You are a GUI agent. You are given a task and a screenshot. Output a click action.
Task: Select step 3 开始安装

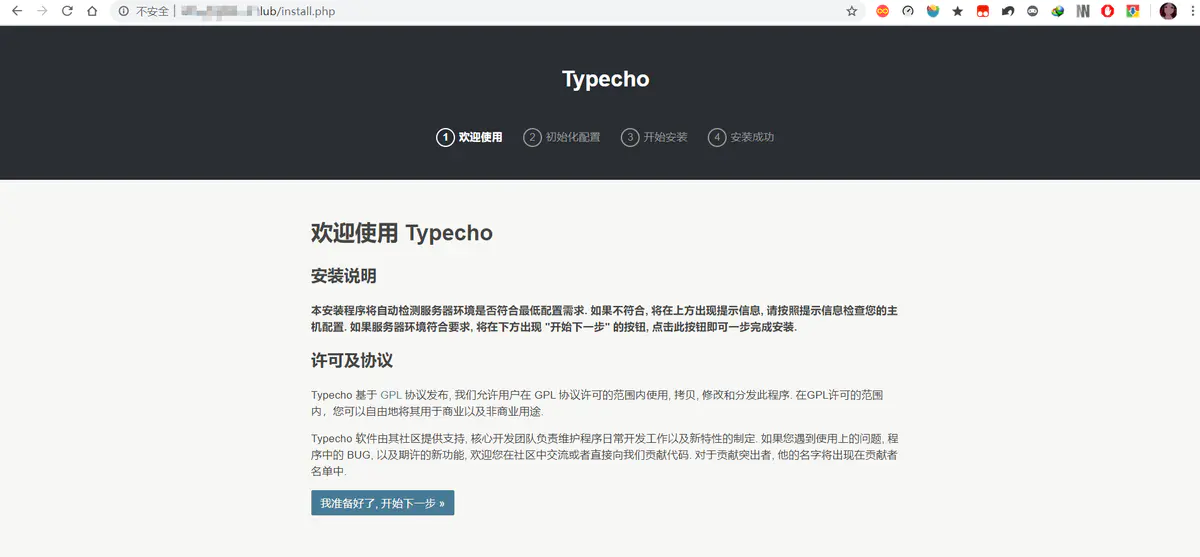point(654,137)
